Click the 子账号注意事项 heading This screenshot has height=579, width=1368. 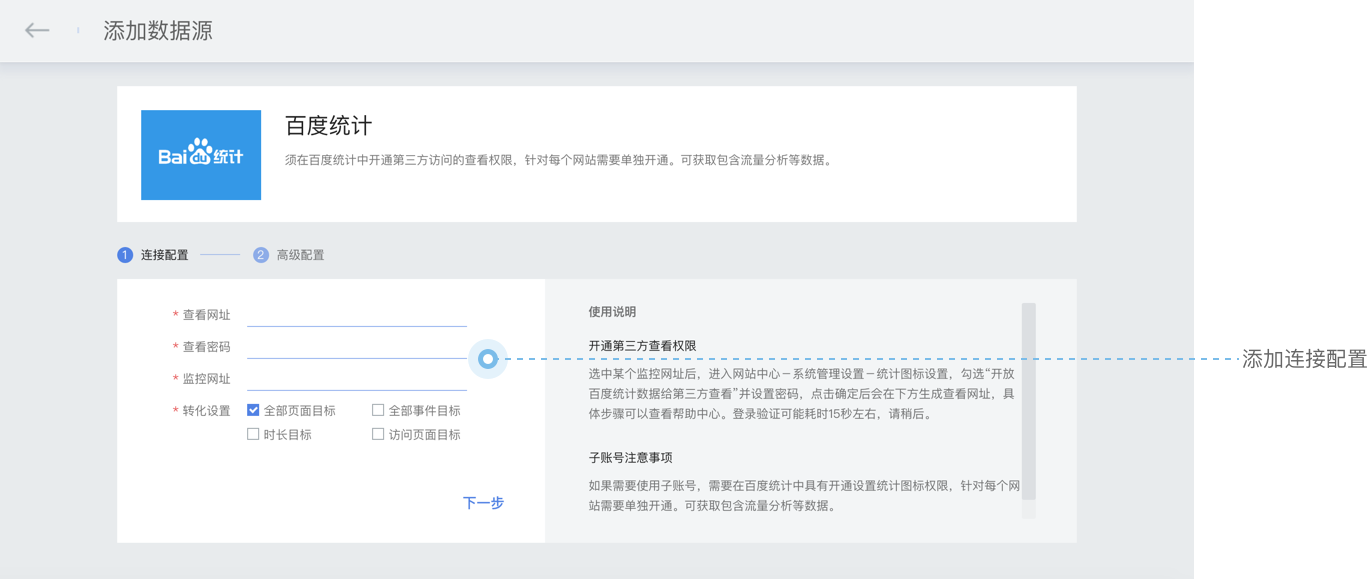click(630, 458)
